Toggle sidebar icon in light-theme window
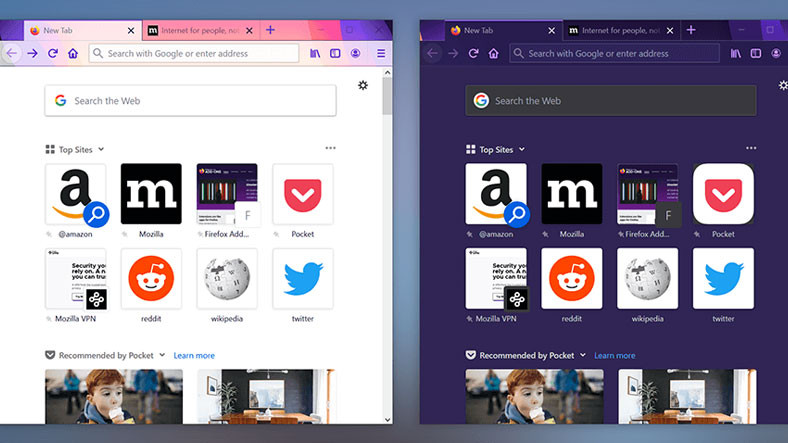Screen dimensions: 788x443 (x=335, y=53)
